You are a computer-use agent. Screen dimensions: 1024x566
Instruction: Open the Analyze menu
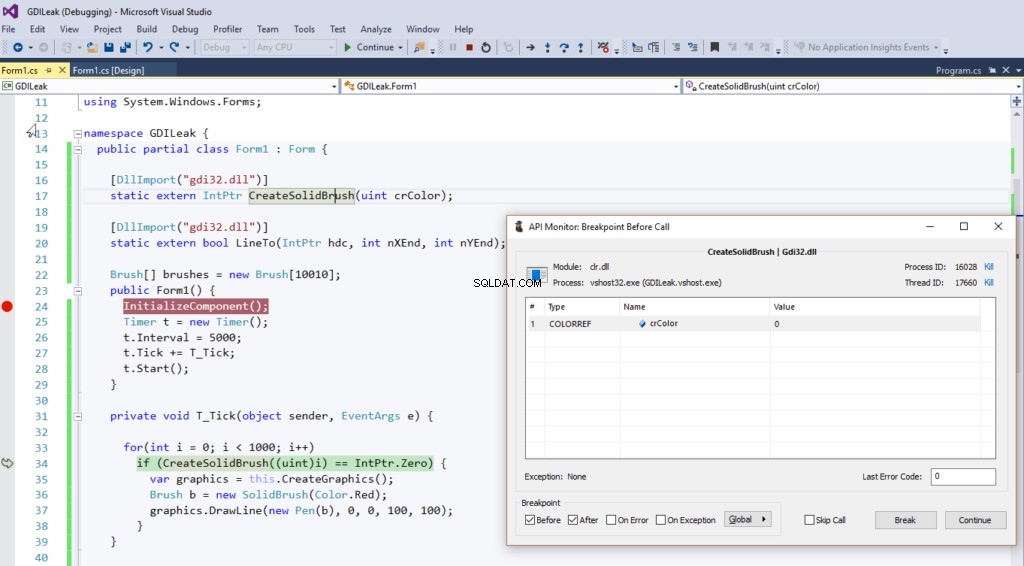tap(376, 29)
